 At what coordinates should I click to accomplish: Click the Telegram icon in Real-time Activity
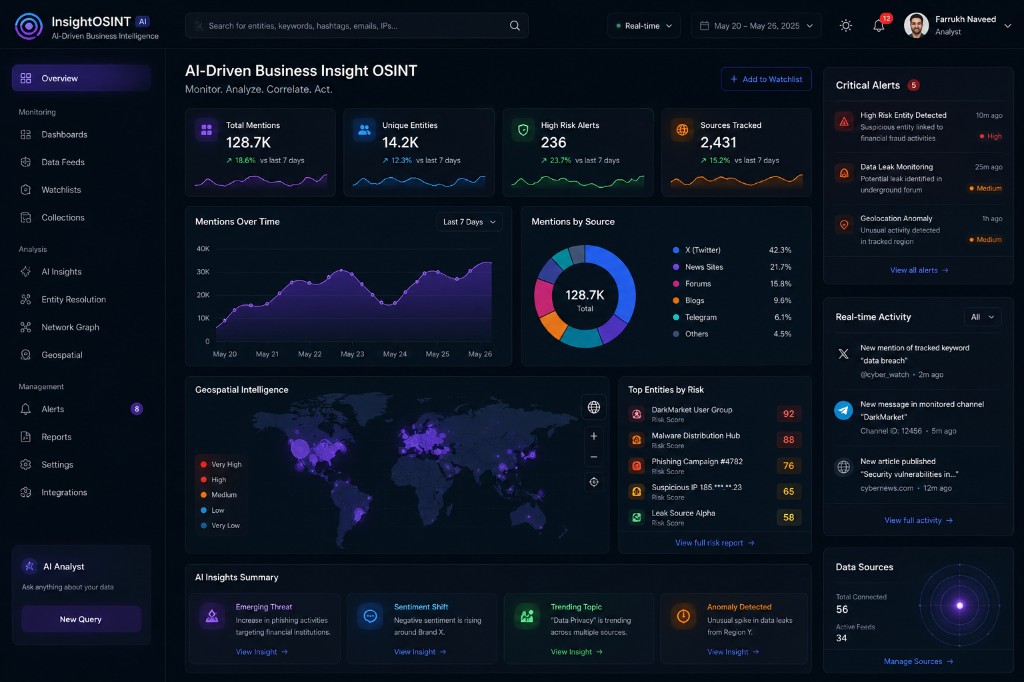coord(844,410)
